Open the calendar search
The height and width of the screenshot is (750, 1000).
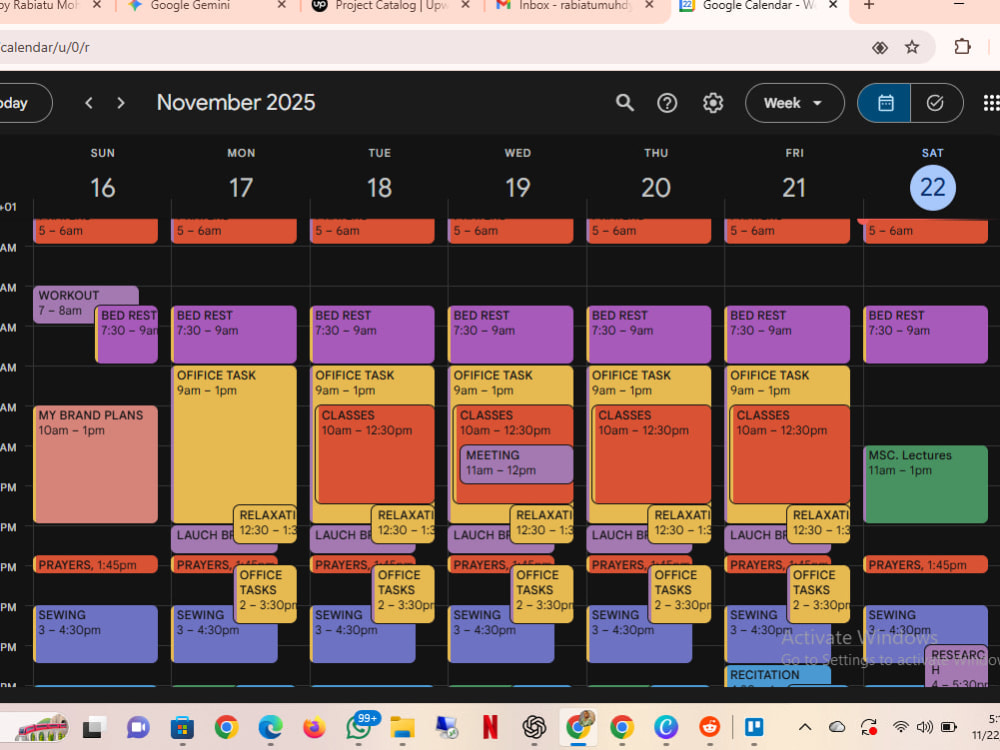pyautogui.click(x=624, y=103)
